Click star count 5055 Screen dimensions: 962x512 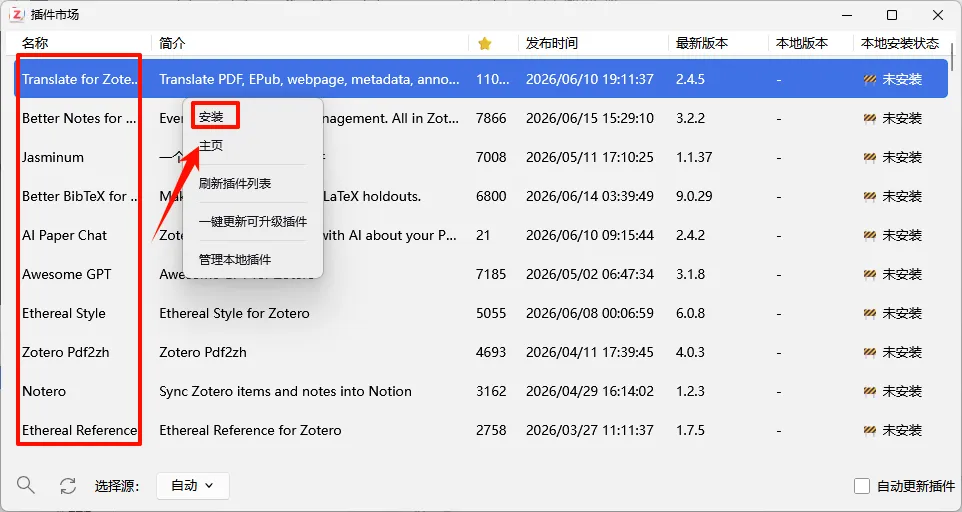pos(491,313)
